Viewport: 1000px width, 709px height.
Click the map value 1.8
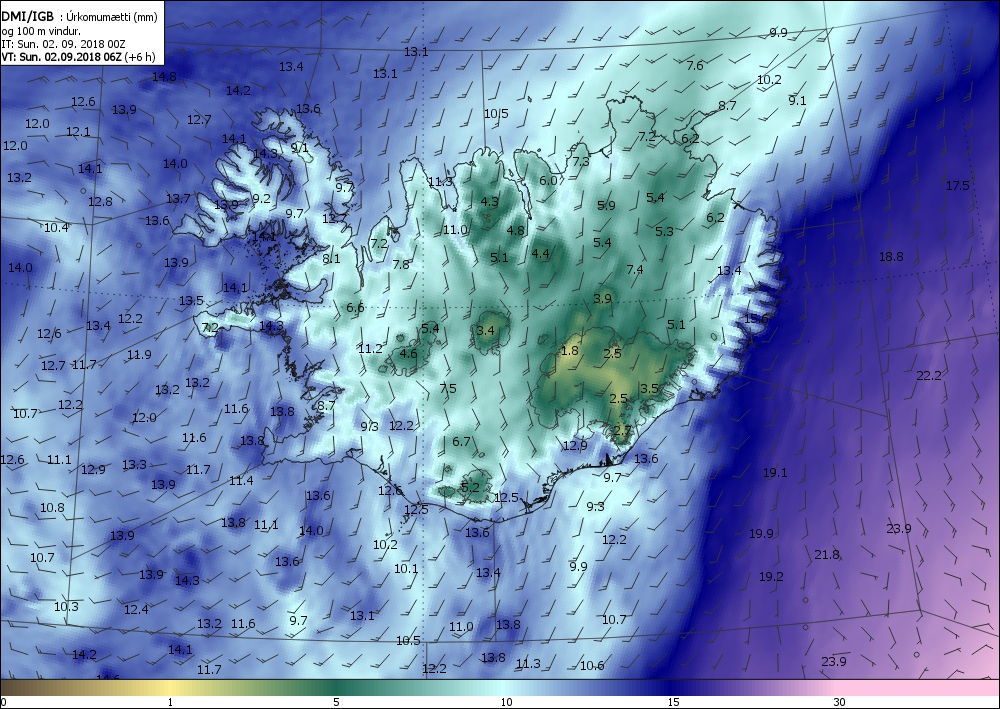tap(570, 351)
